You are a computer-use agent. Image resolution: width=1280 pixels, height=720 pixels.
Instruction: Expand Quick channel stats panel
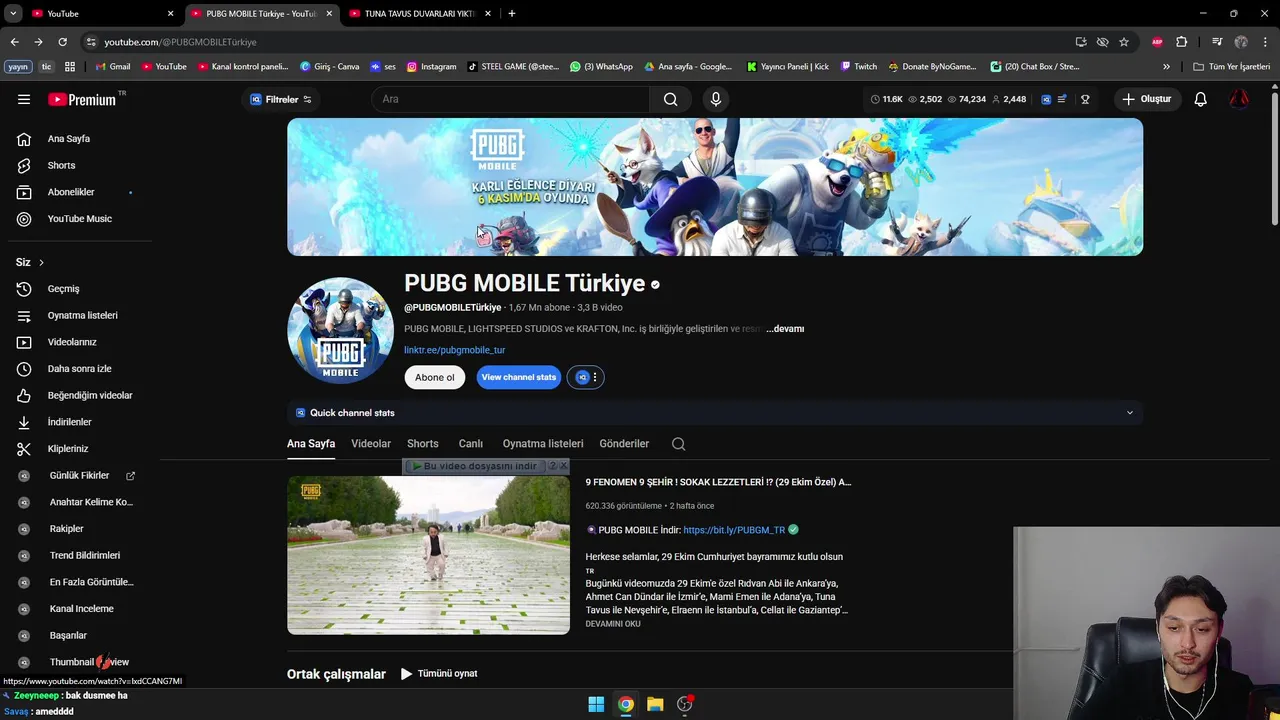coord(1130,413)
